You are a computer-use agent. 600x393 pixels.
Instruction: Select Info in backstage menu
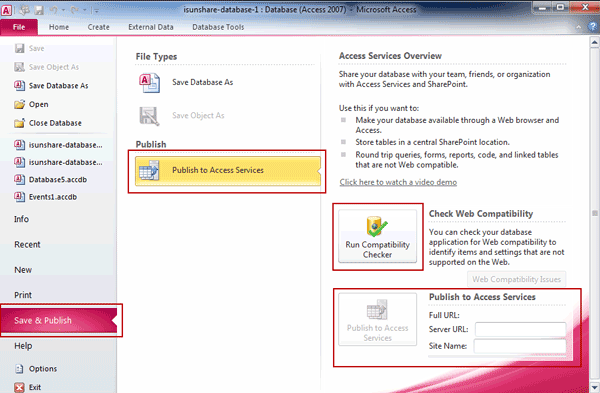[21, 219]
